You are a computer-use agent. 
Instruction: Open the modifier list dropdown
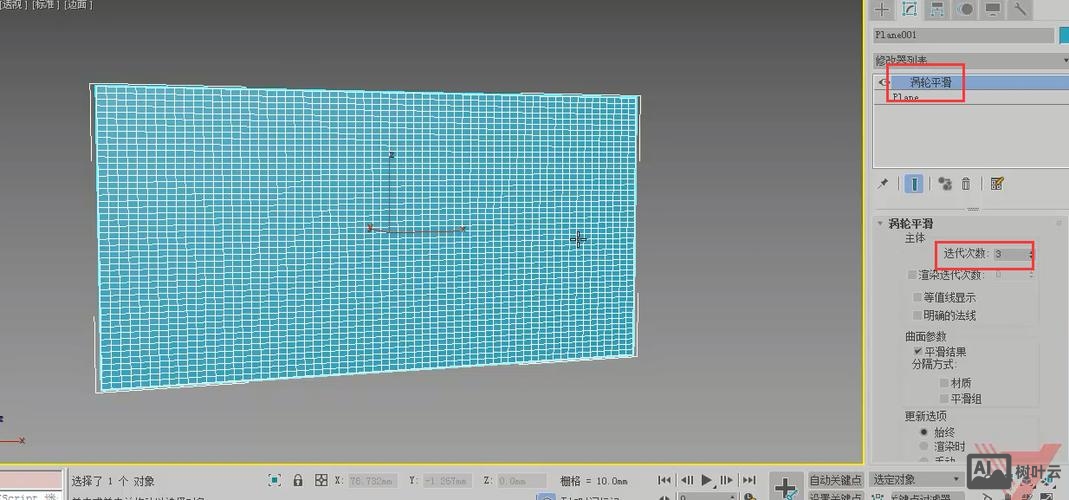(970, 60)
